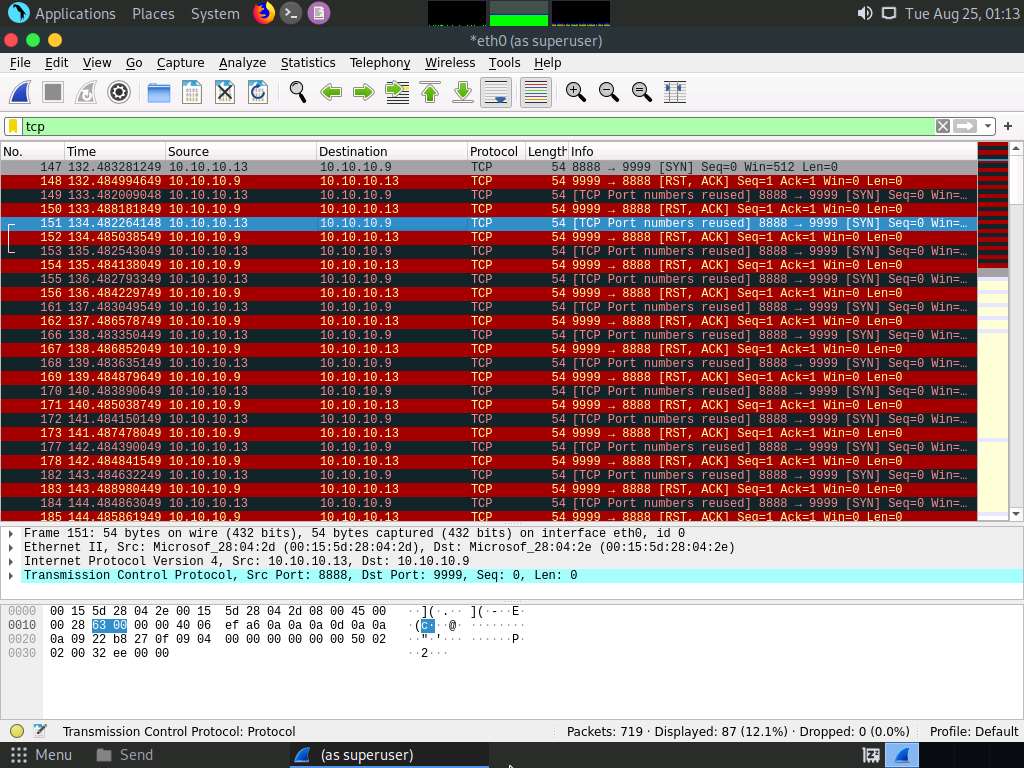Go to specified packet icon
The width and height of the screenshot is (1024, 768).
(397, 92)
